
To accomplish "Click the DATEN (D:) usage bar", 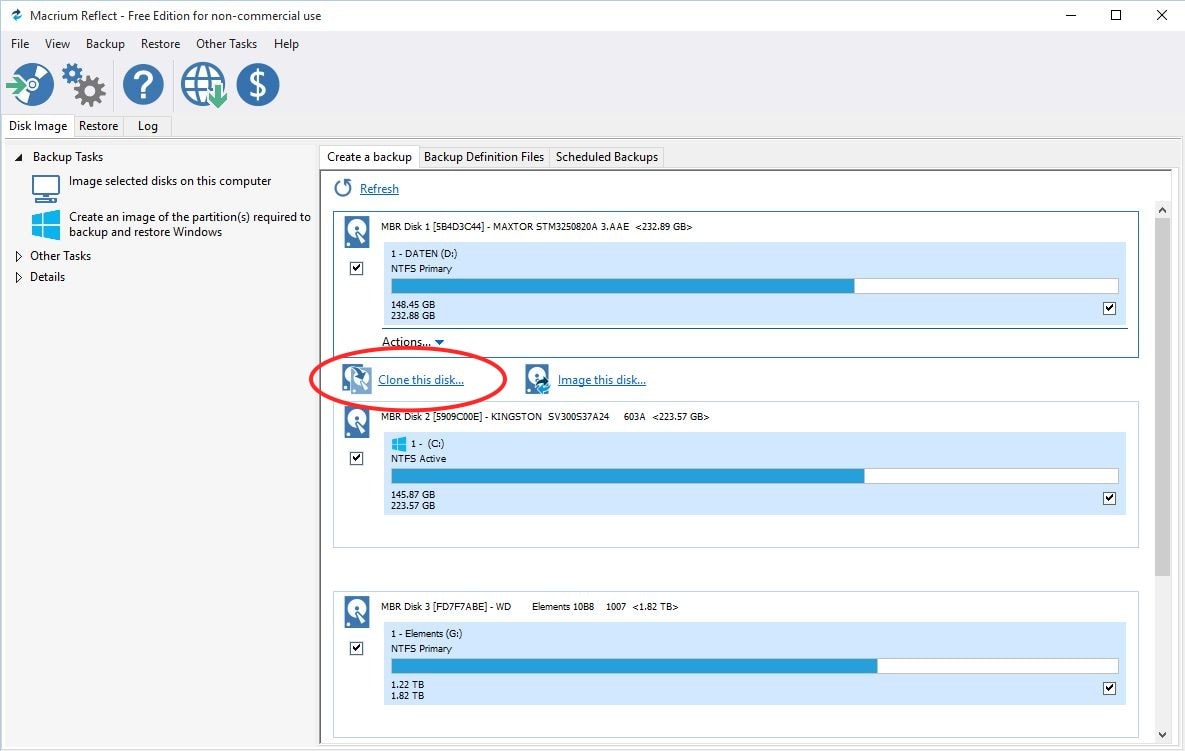I will 754,286.
